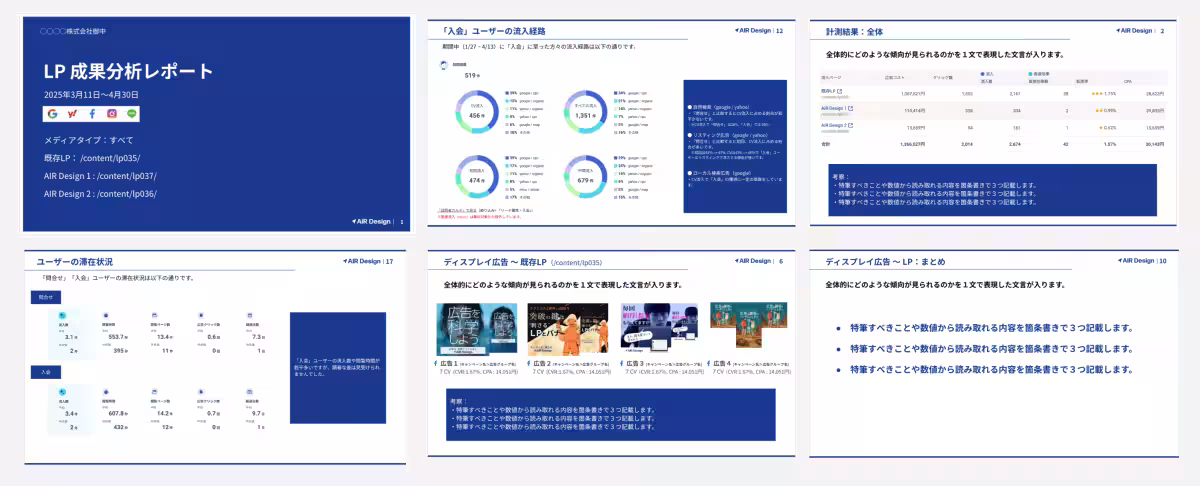Screen dimensions: 1200x486
Task: Open the ディスプレイ広告 ~ LP：まとめ slide
Action: [993, 352]
